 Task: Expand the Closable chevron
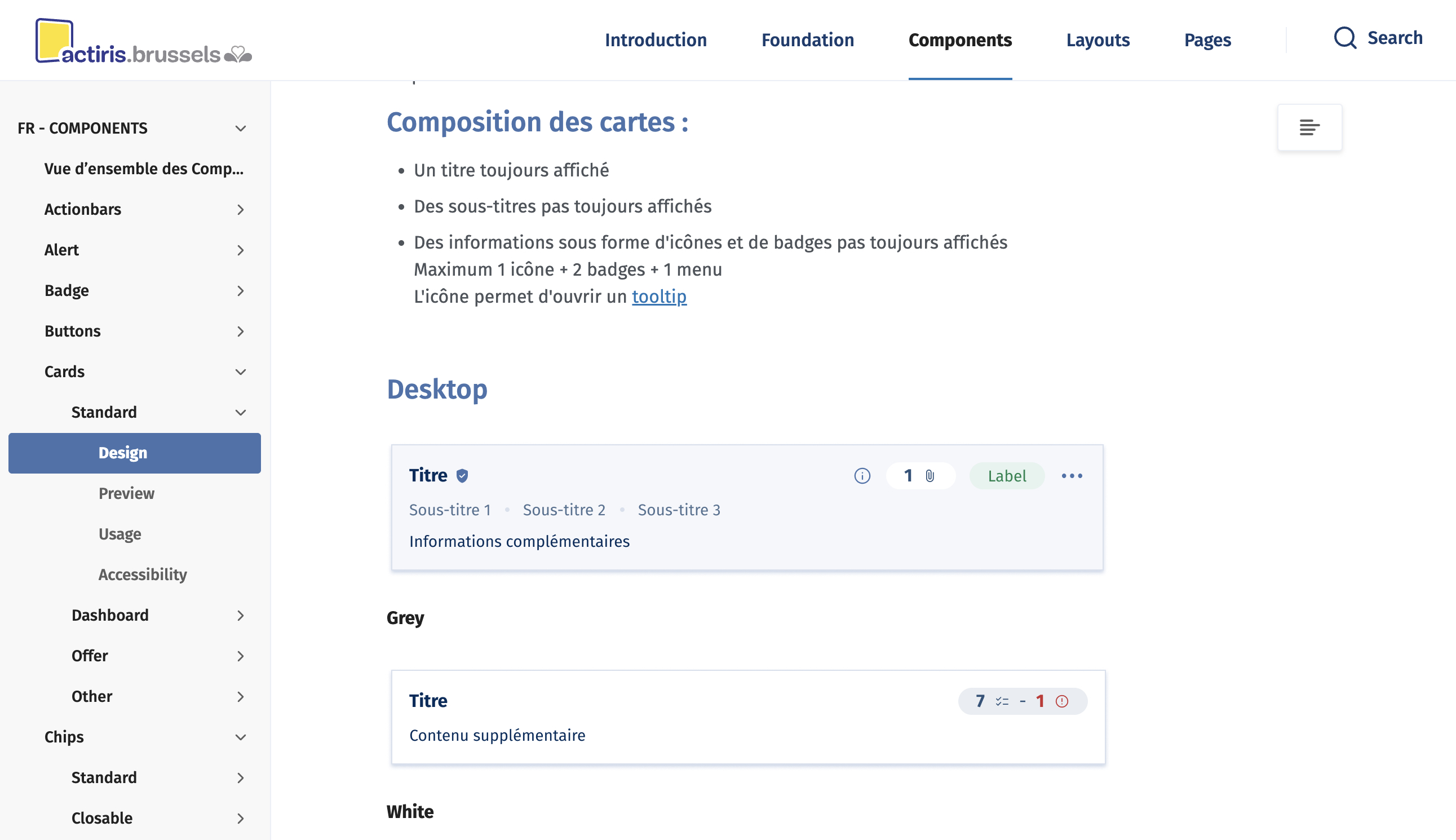coord(241,818)
